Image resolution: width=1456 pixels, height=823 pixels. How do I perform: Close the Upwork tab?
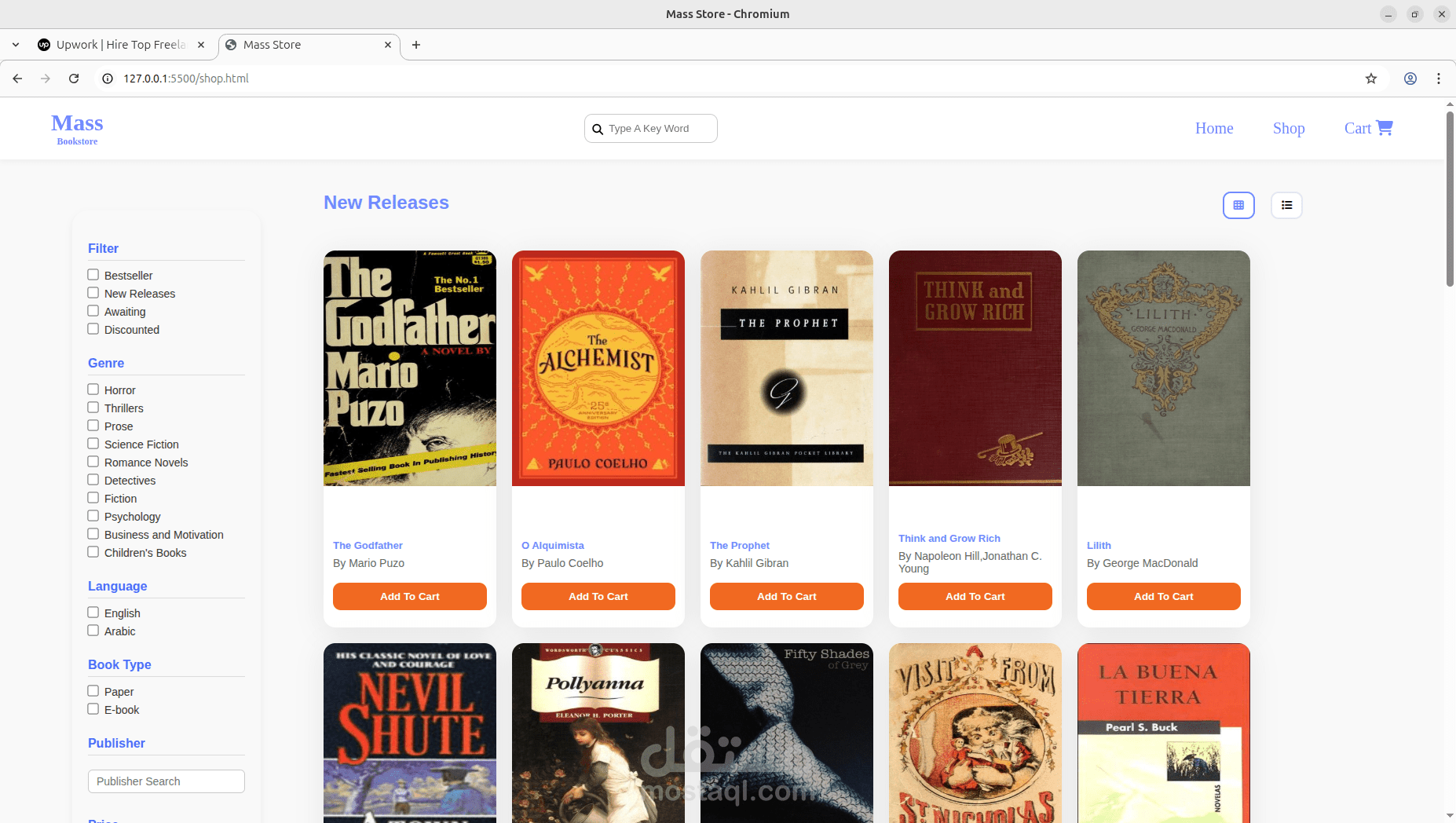201,45
